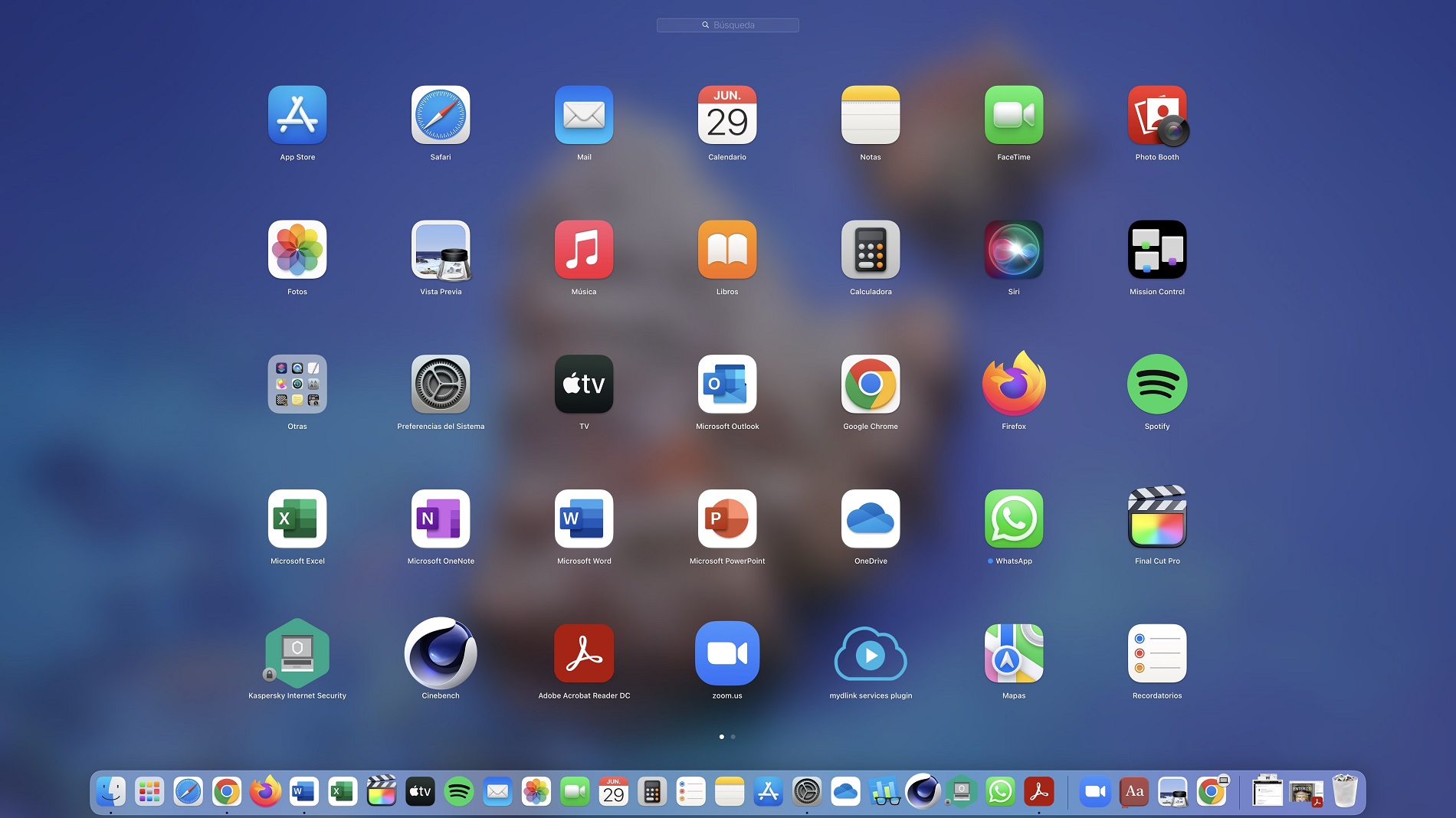This screenshot has height=818, width=1456.
Task: Launch Adobe Acrobat Reader DC from grid
Action: click(x=584, y=653)
